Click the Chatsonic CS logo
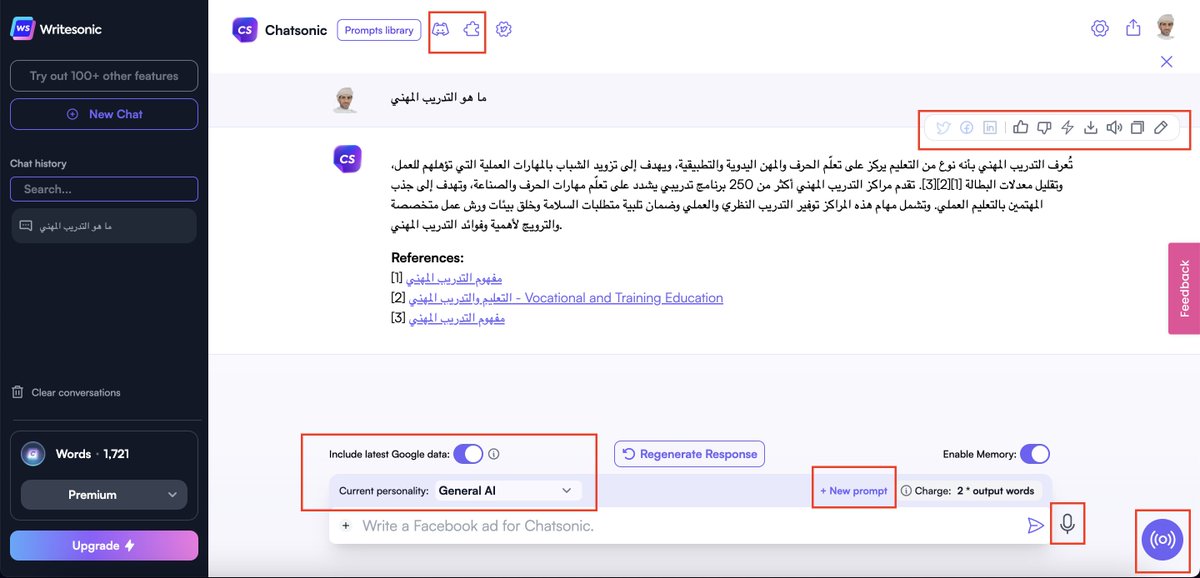This screenshot has height=578, width=1200. coord(245,30)
